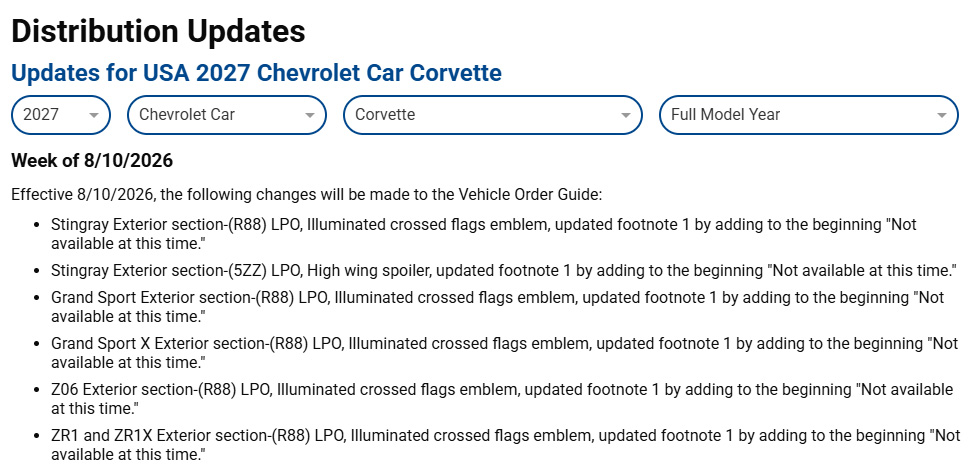
Task: Expand the Corvette model dropdown
Action: point(493,115)
